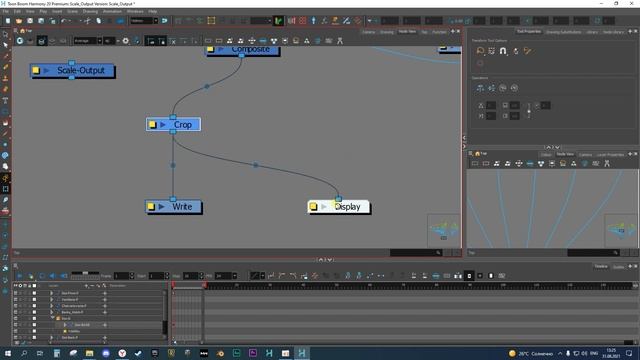This screenshot has width=640, height=360.
Task: Toggle the Scale-Output node yellow enable square
Action: coord(36,70)
